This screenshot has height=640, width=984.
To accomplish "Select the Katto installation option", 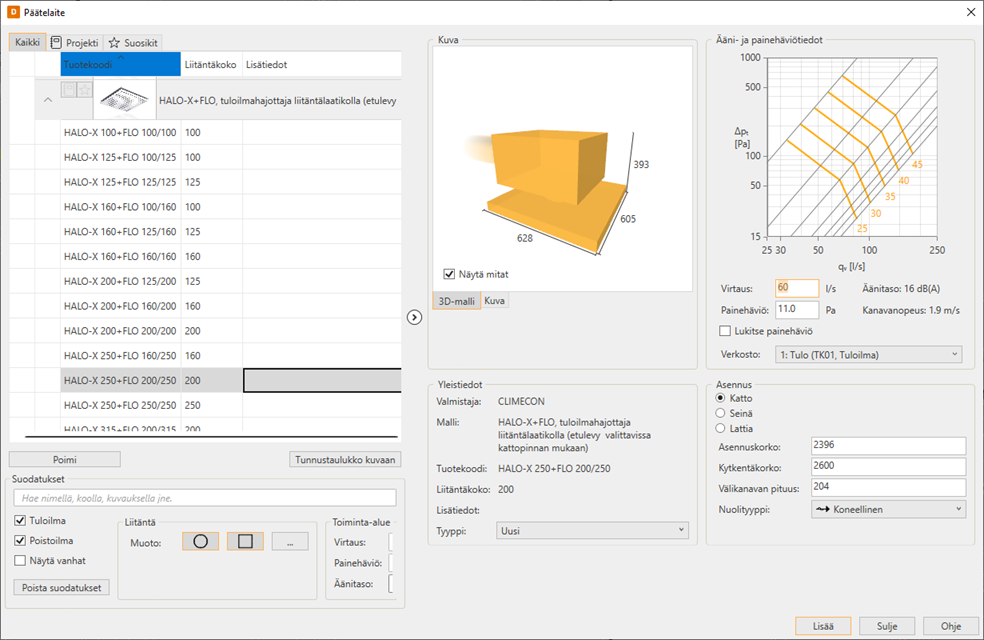I will click(x=720, y=398).
